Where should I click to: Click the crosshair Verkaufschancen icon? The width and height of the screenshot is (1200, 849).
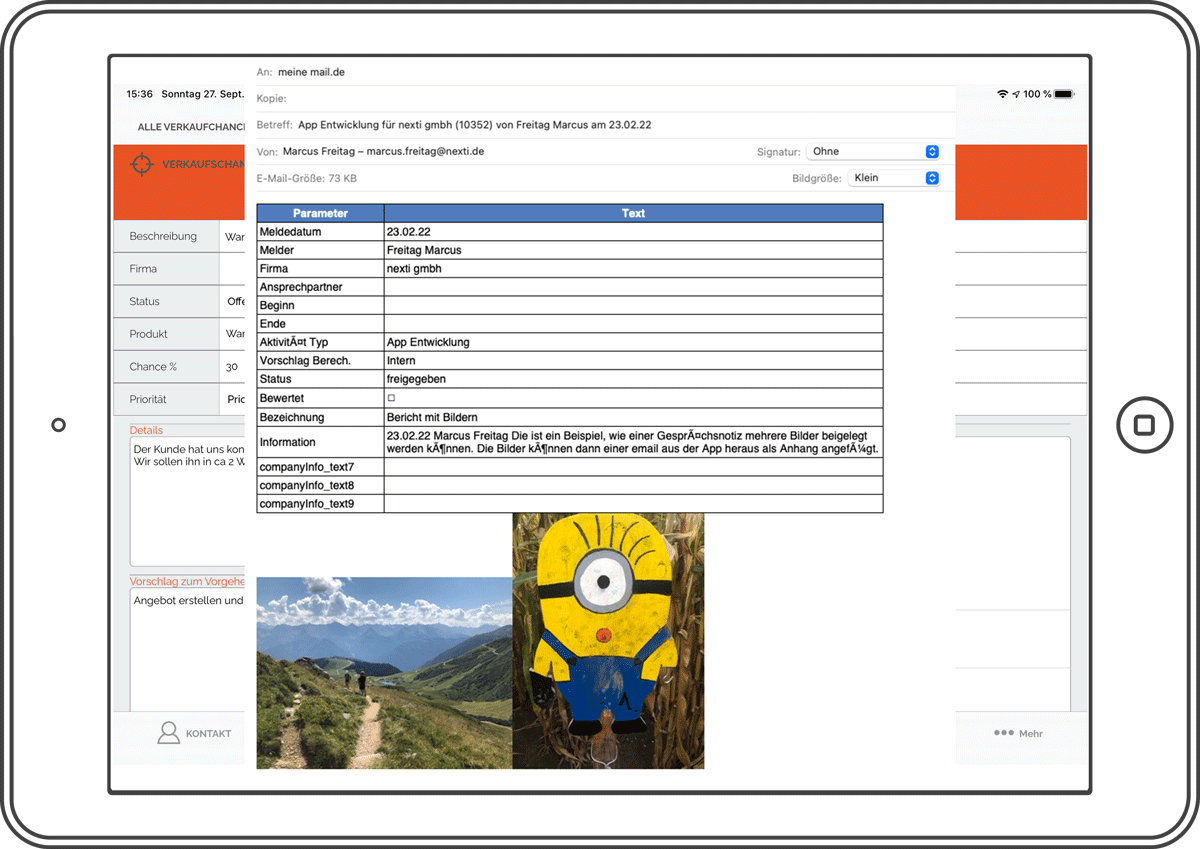pyautogui.click(x=142, y=163)
